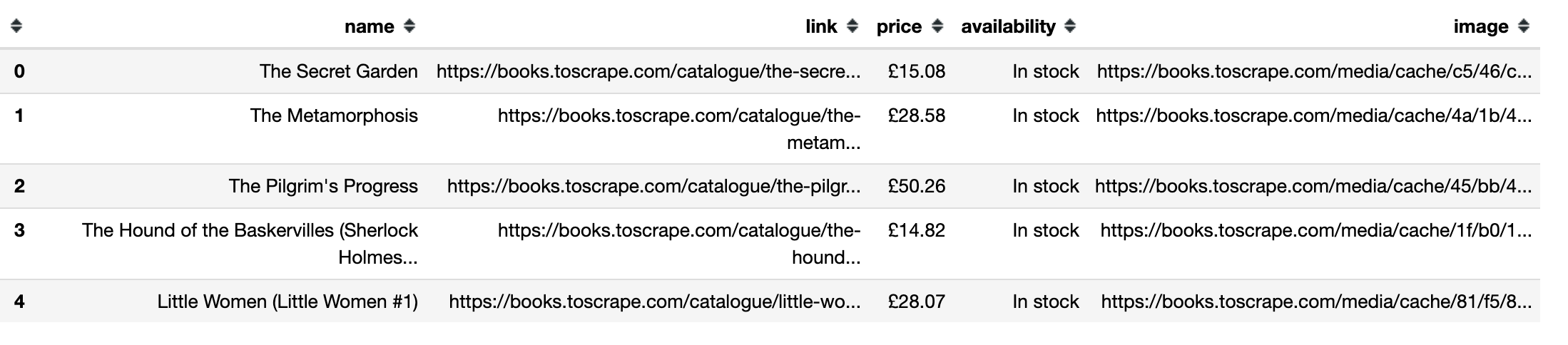Open The Pilgrim's Progress catalogue link
This screenshot has height=345, width=1568.
(x=653, y=186)
